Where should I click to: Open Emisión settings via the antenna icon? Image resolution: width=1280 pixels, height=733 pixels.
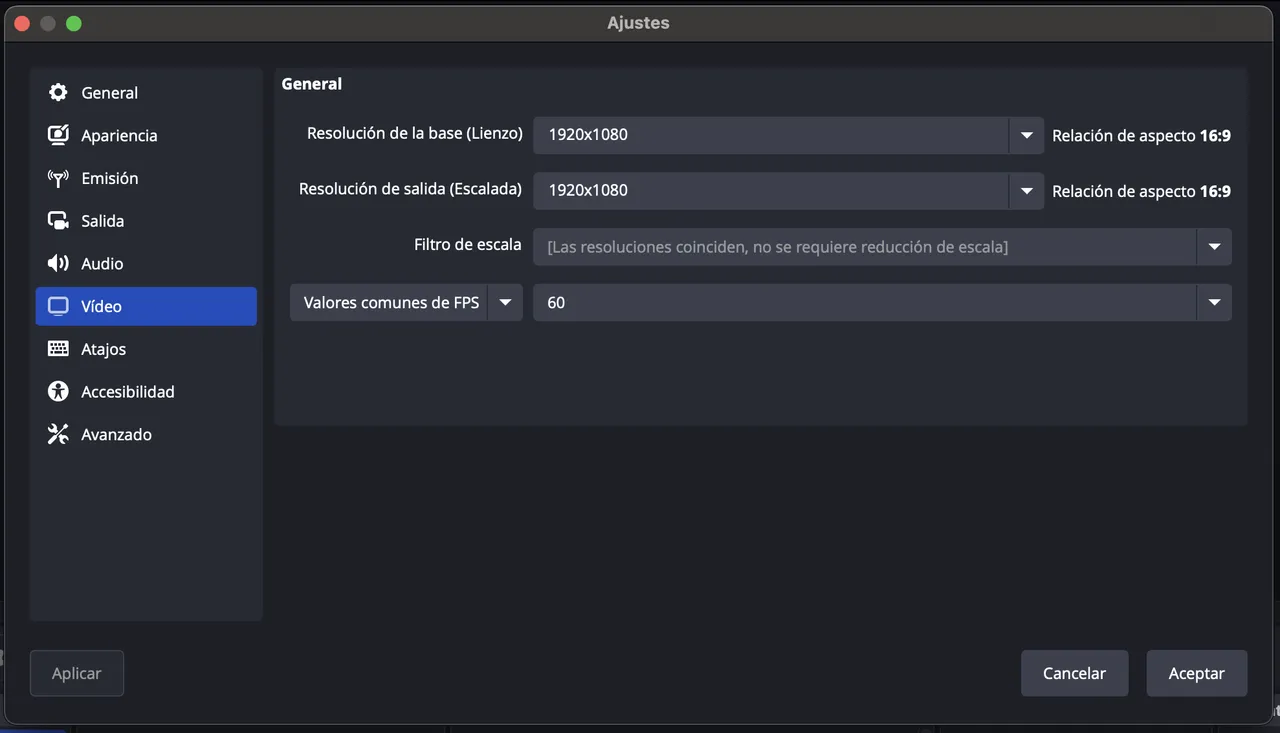tap(58, 178)
